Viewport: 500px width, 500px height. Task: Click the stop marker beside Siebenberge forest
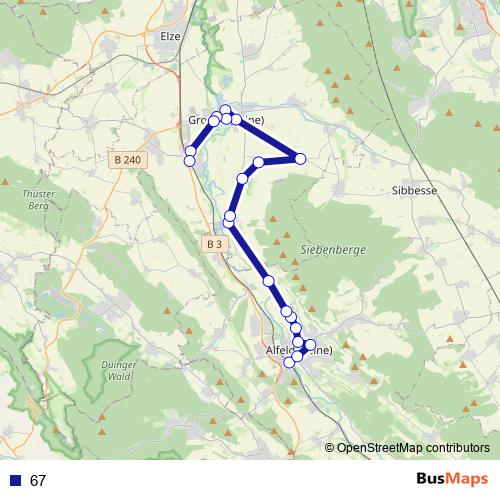click(269, 281)
